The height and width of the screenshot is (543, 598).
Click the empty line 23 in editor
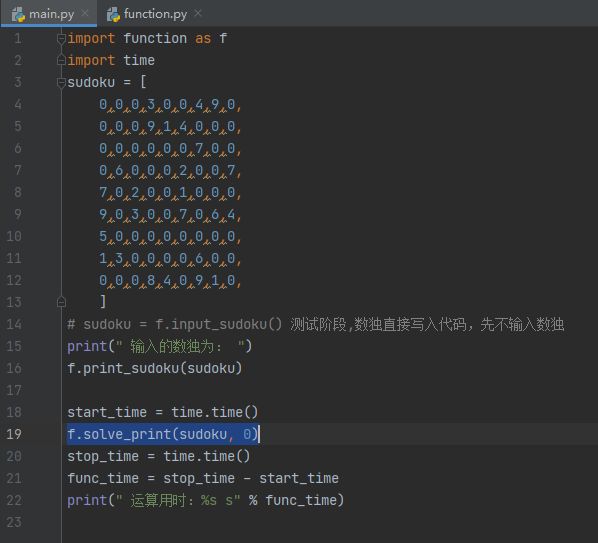click(328, 522)
